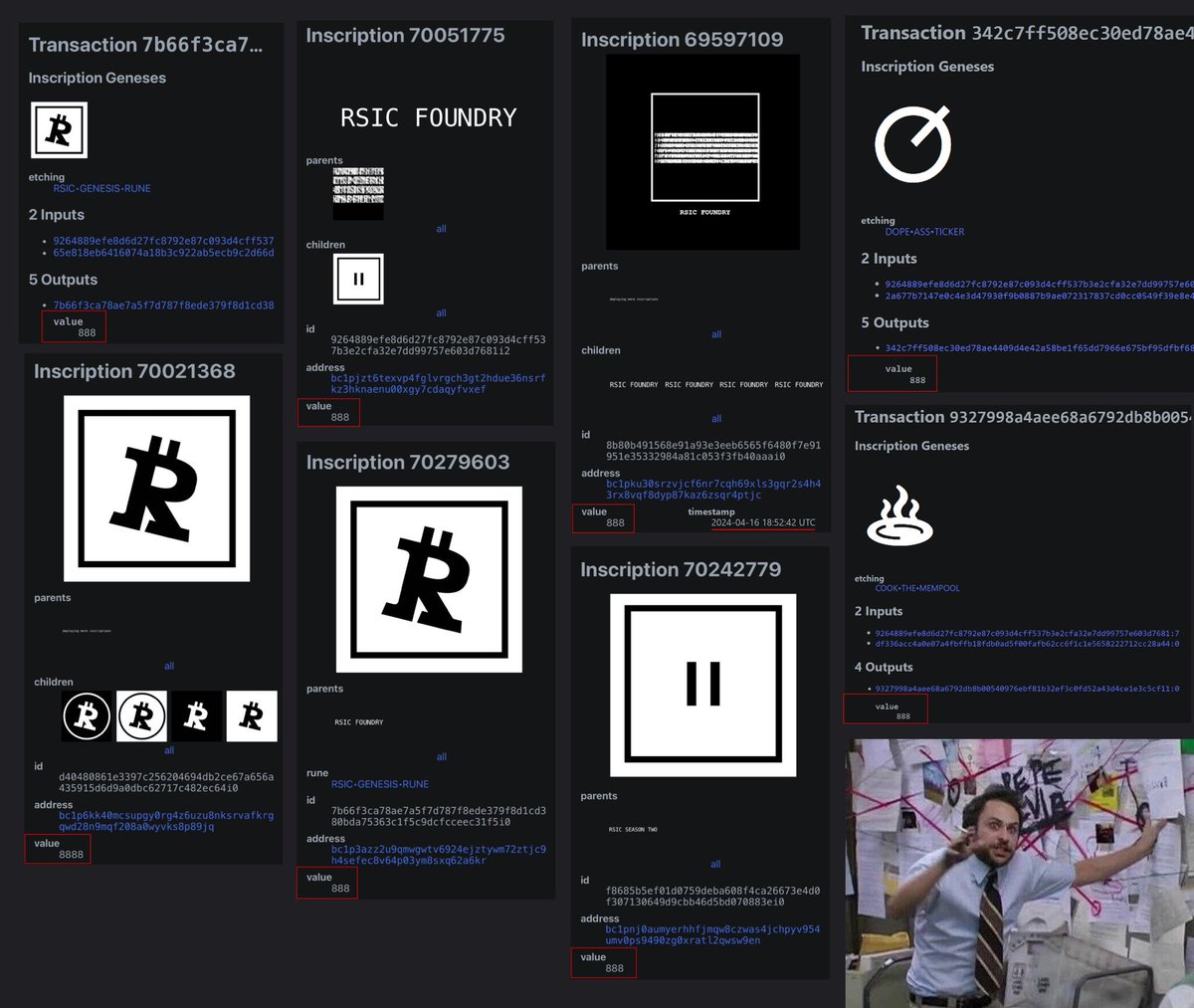This screenshot has height=1008, width=1194.
Task: Open the conspiracy board meme image
Action: pos(1020,874)
